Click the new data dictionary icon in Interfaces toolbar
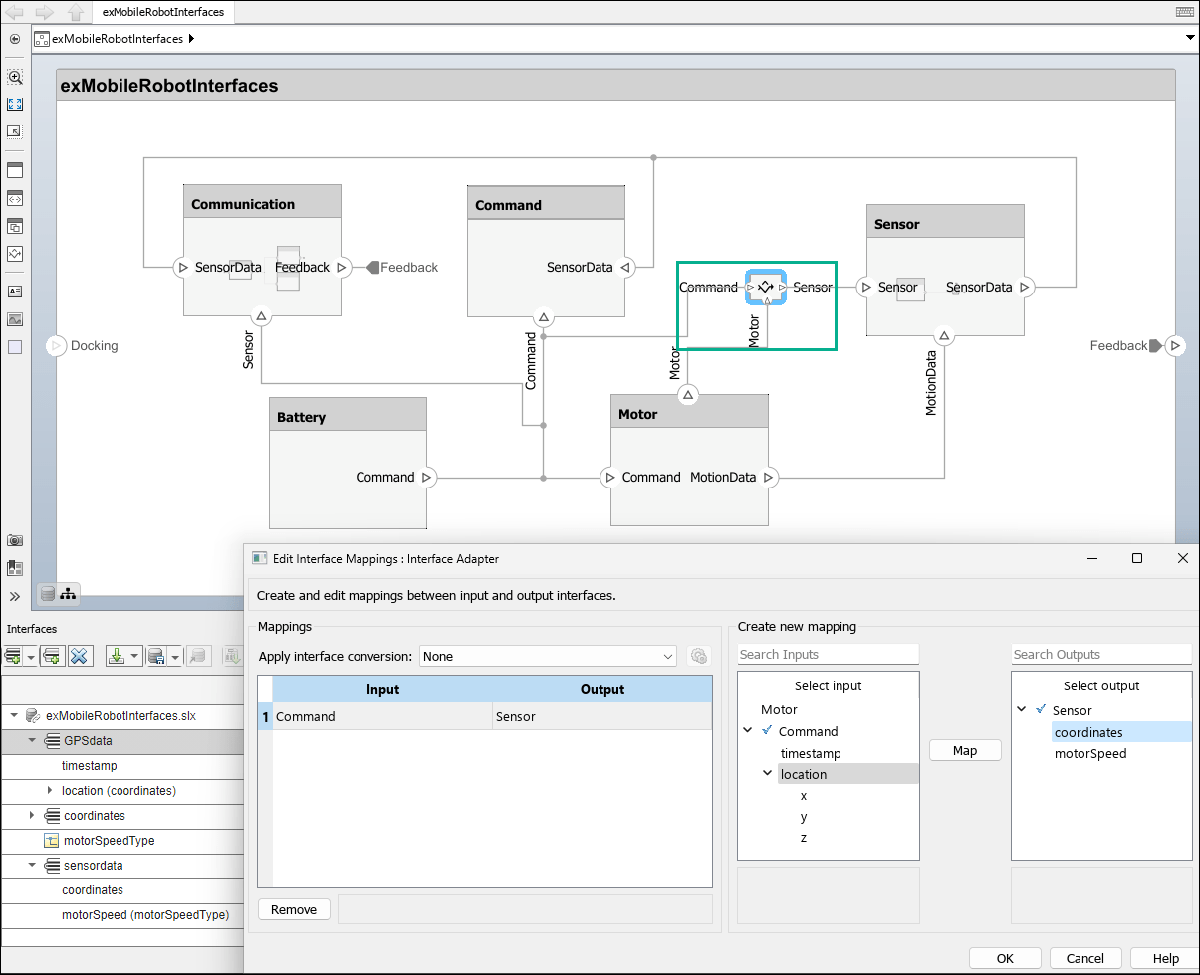 [x=12, y=655]
